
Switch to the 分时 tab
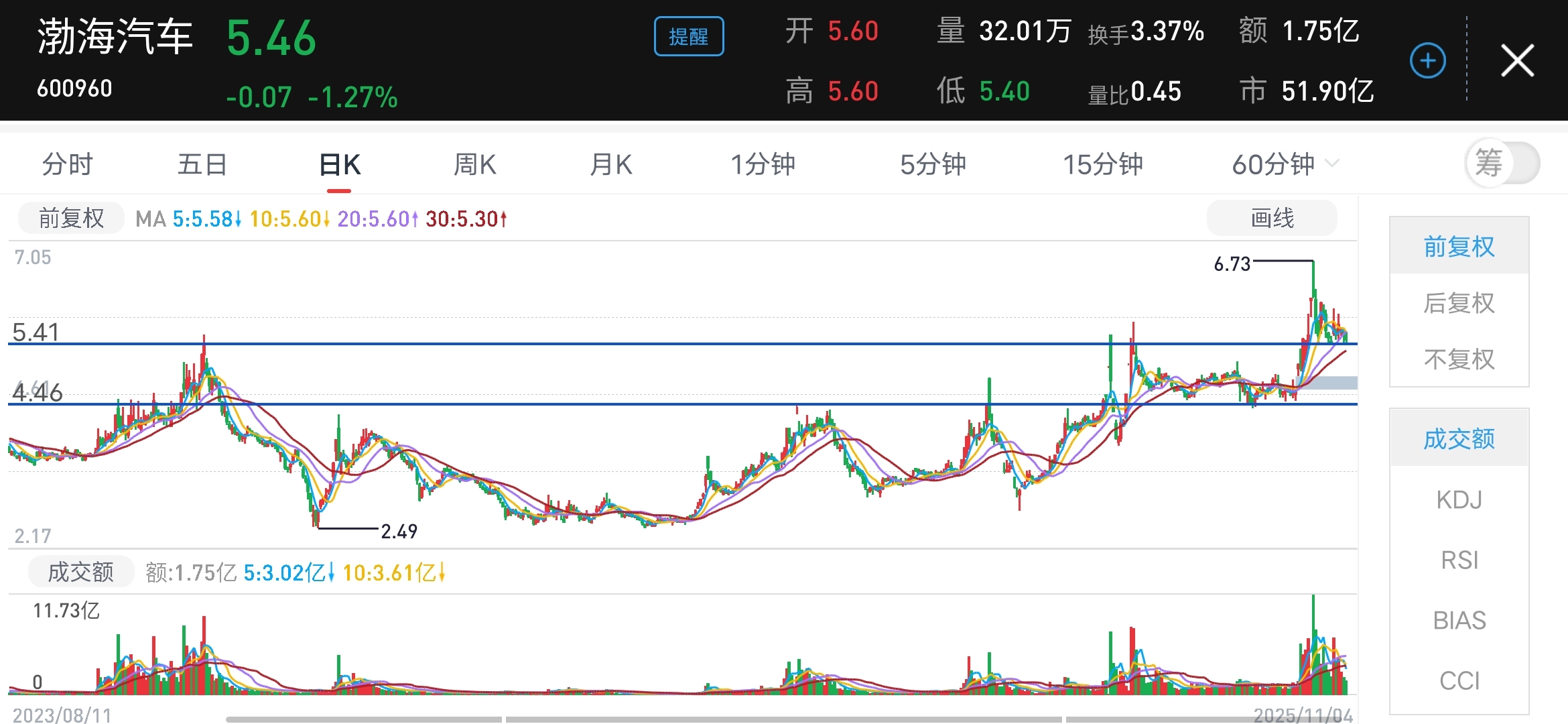tap(67, 164)
